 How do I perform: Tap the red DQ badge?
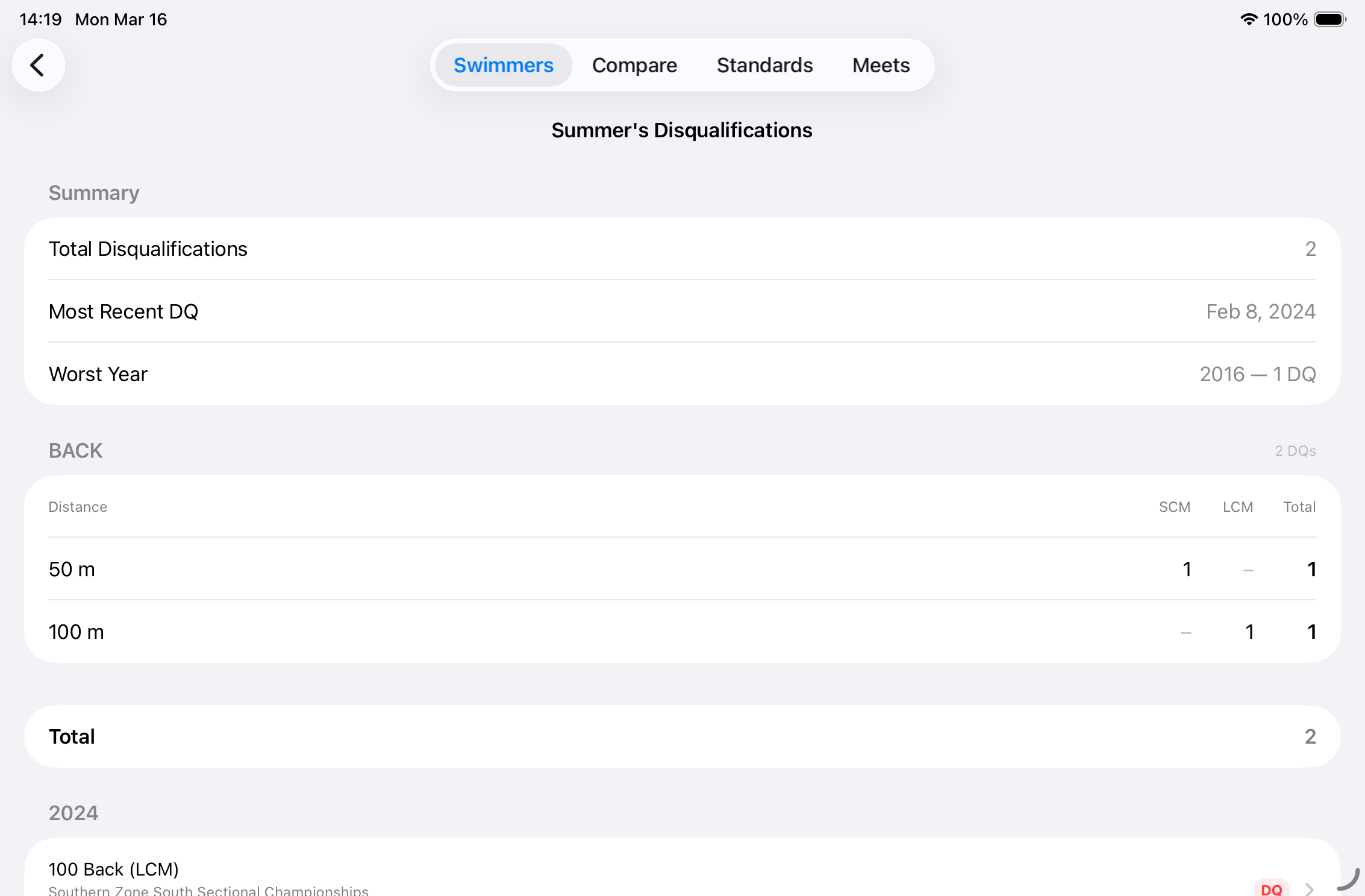pos(1271,888)
